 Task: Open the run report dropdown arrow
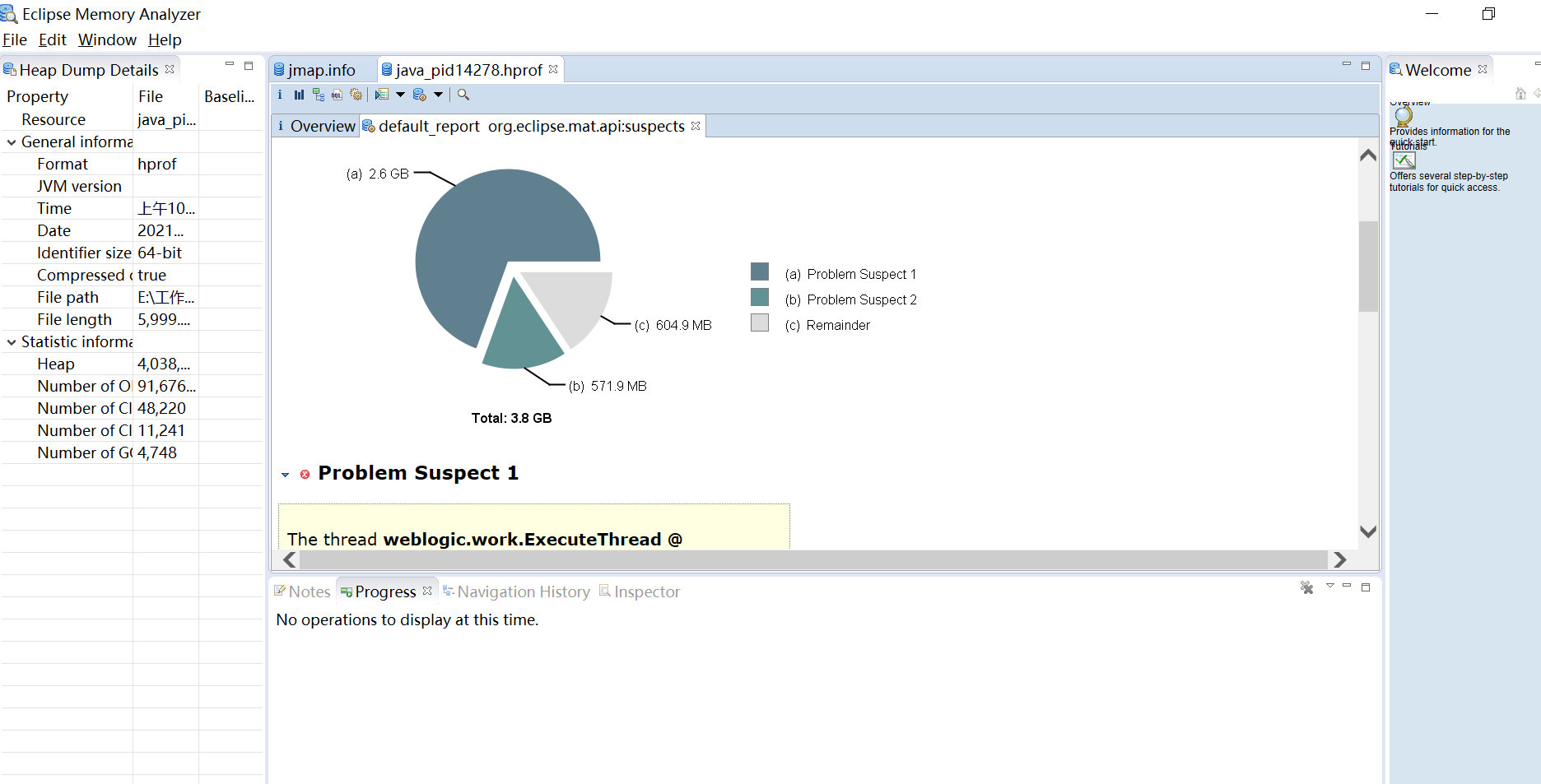(401, 95)
